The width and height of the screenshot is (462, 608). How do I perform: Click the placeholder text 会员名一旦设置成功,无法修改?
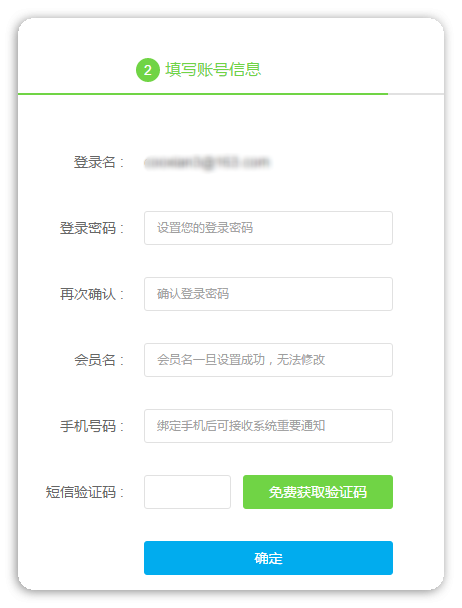click(x=241, y=360)
